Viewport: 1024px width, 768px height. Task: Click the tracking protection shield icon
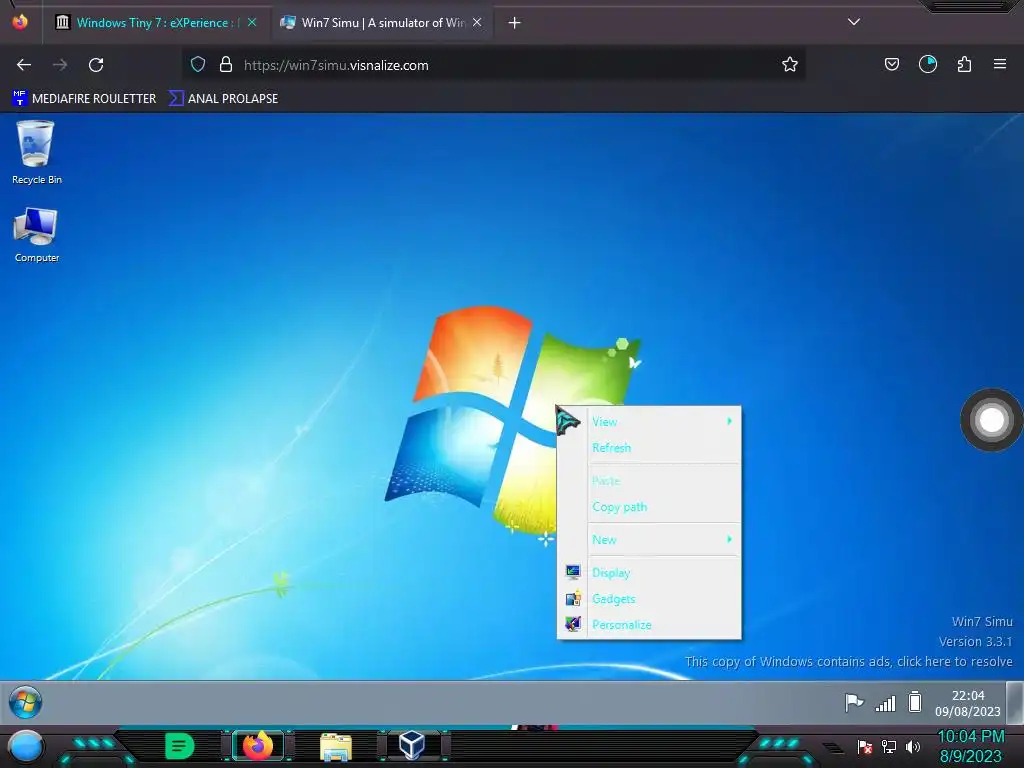coord(198,65)
